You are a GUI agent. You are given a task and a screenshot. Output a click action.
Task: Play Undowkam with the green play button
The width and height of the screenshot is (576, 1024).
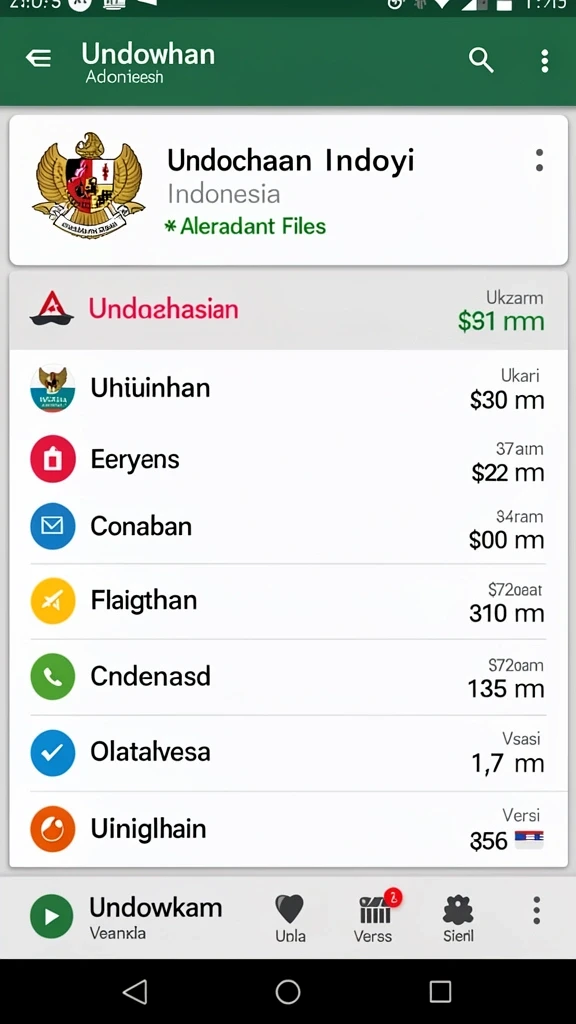point(52,916)
